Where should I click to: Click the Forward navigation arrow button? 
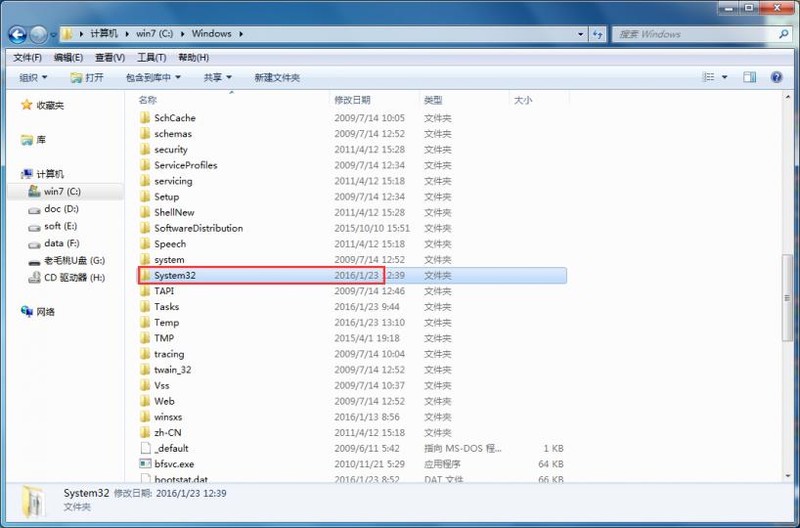pos(38,35)
